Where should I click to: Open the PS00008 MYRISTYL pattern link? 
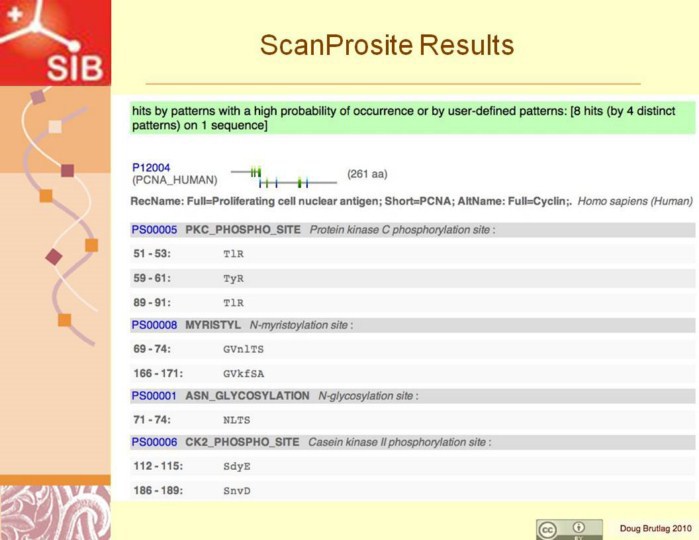pos(154,325)
